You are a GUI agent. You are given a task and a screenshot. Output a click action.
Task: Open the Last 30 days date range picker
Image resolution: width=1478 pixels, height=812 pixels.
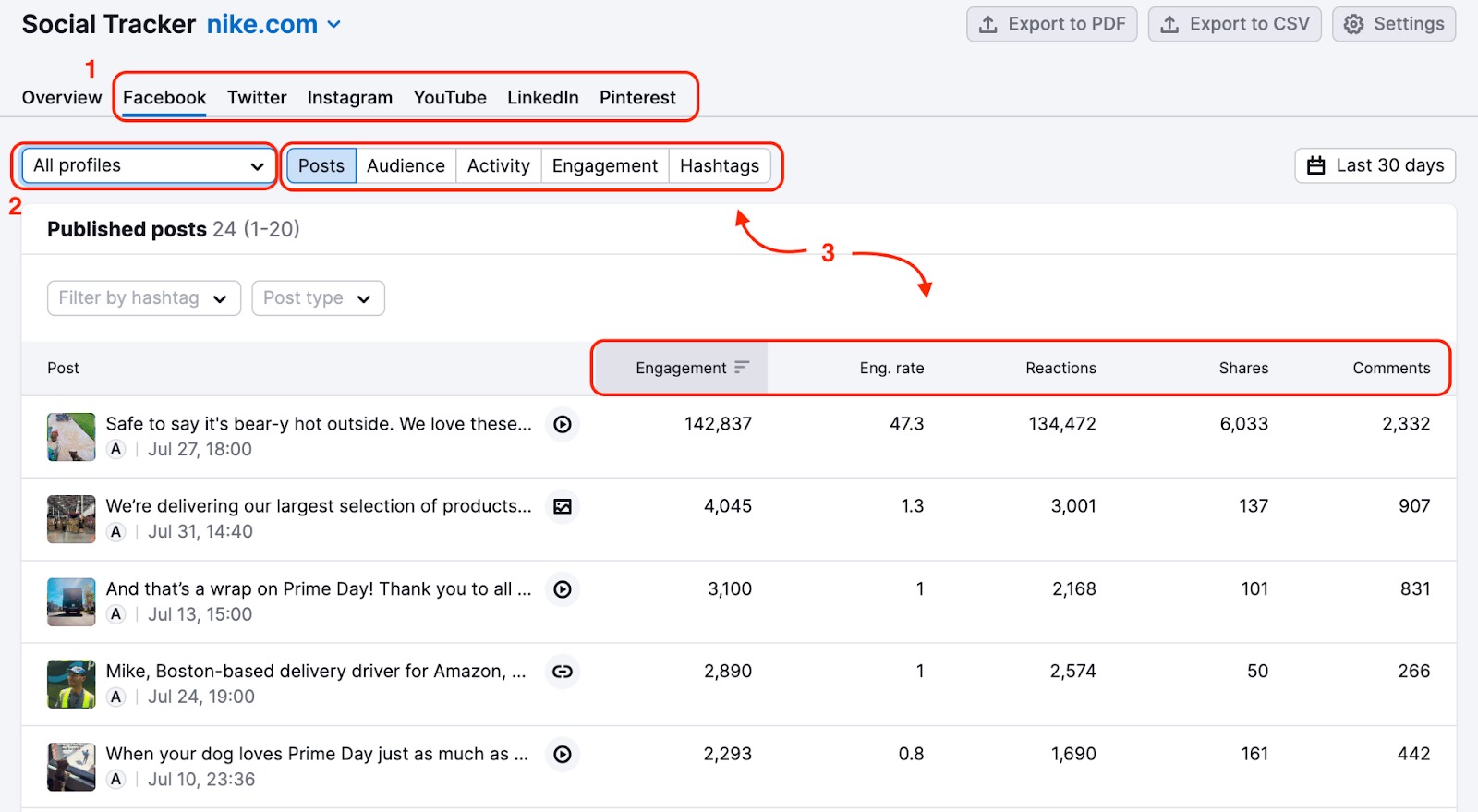1375,165
